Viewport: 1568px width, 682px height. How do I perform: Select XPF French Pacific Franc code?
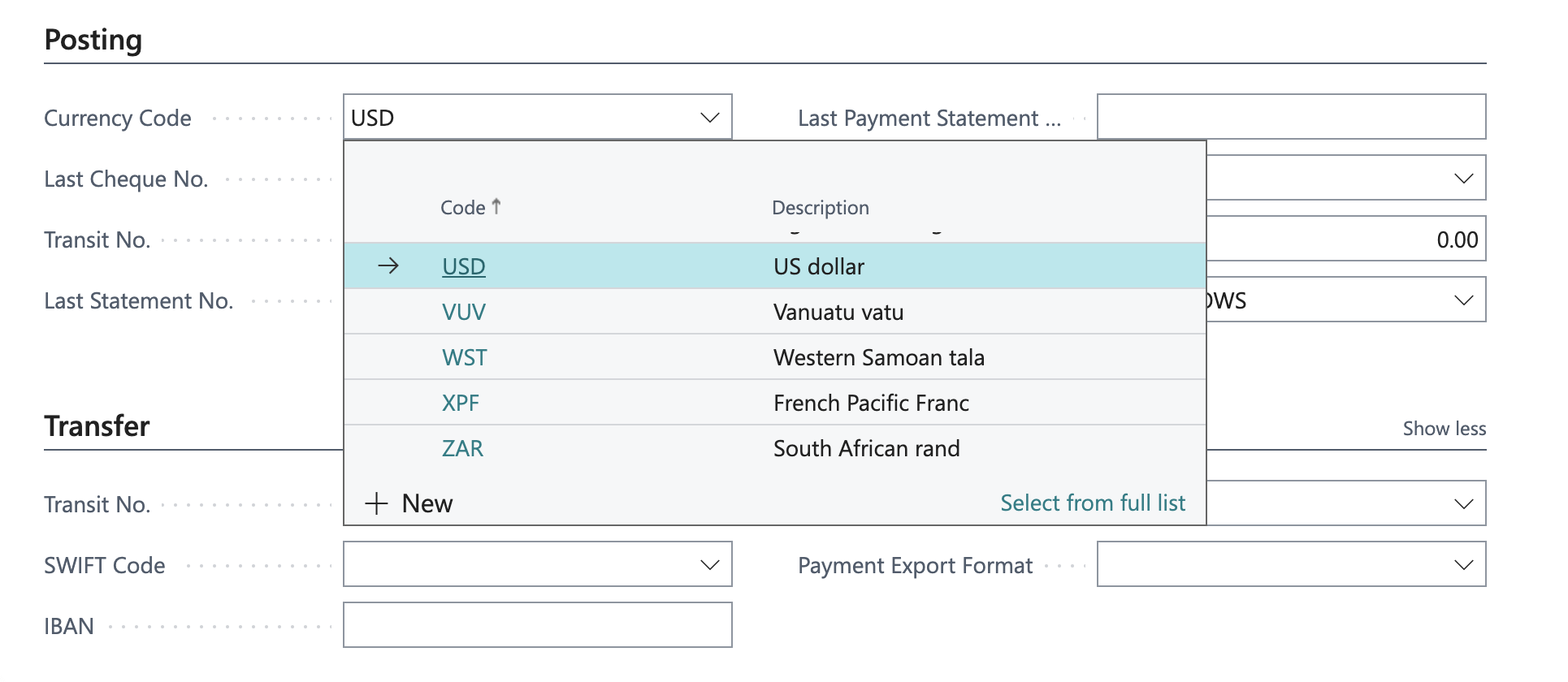[x=460, y=403]
